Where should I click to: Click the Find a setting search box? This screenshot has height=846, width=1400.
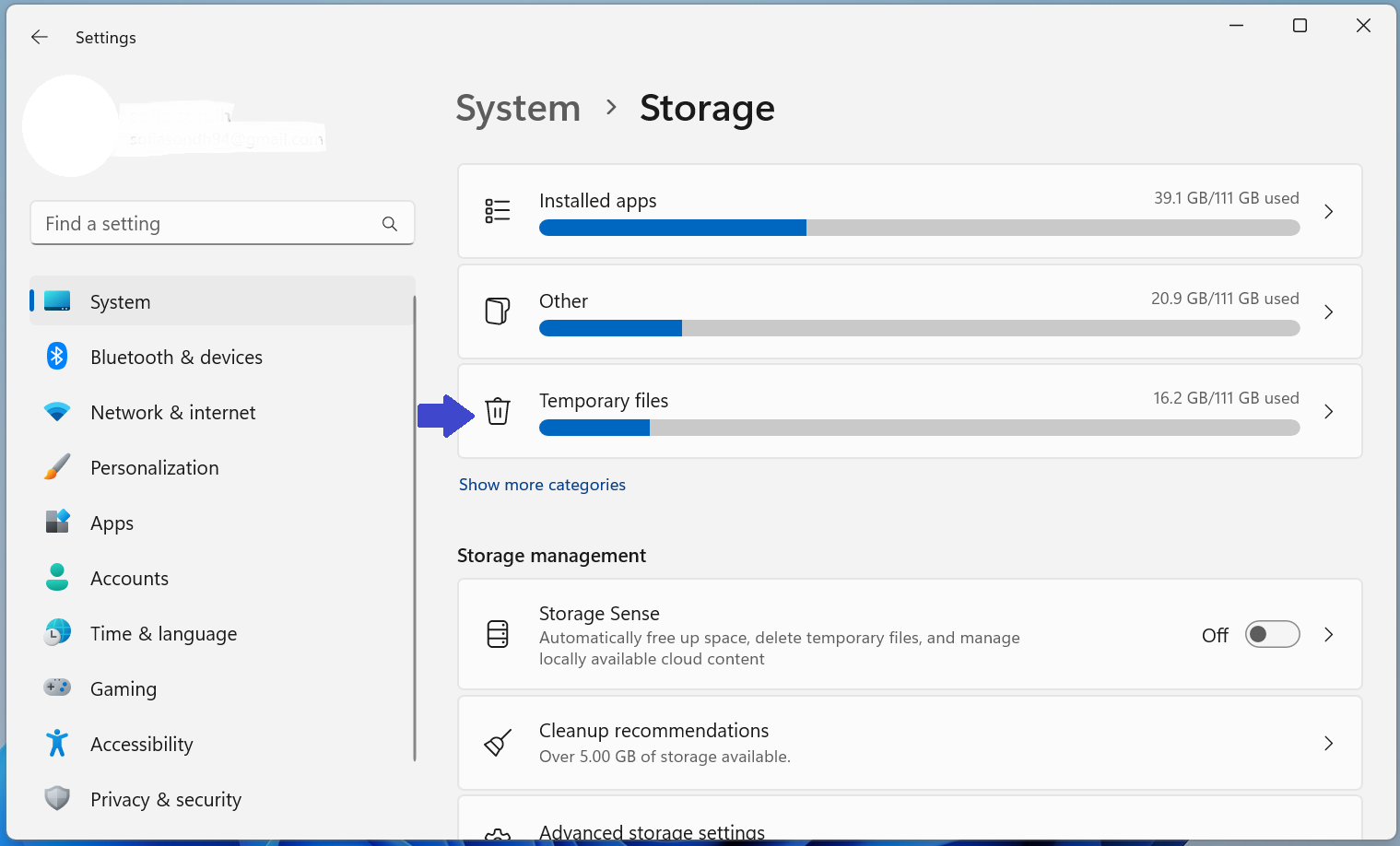click(207, 224)
